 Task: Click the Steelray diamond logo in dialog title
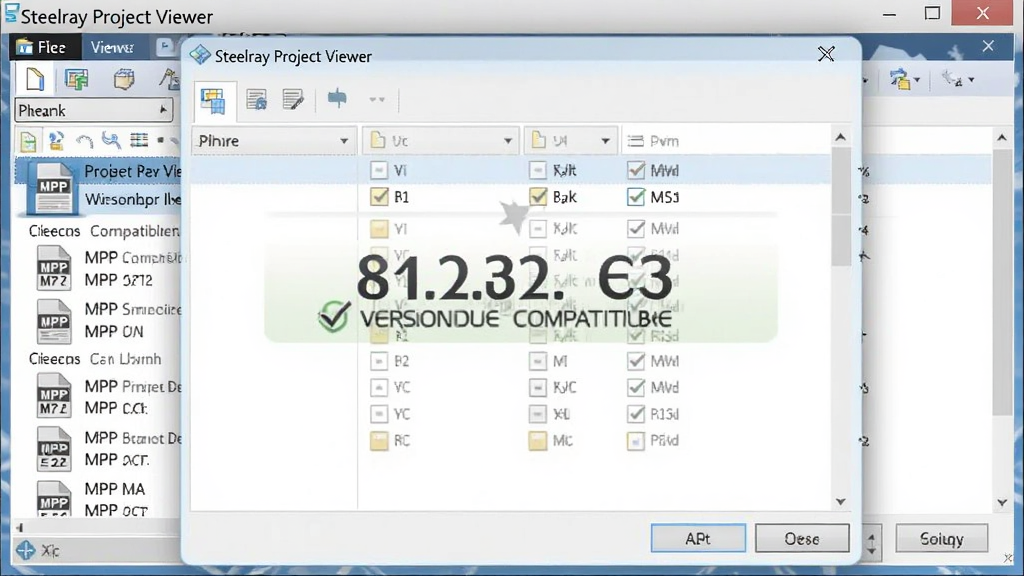[200, 56]
